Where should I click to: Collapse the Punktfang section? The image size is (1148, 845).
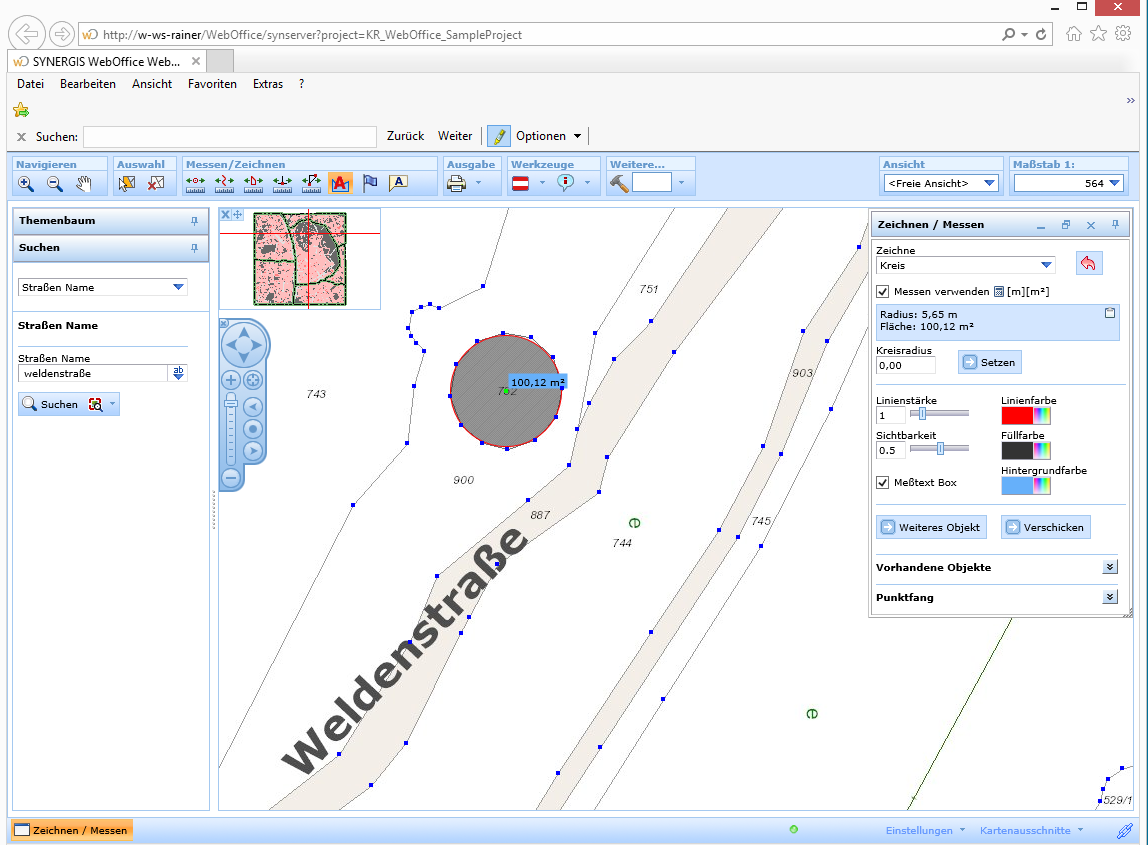click(1109, 596)
